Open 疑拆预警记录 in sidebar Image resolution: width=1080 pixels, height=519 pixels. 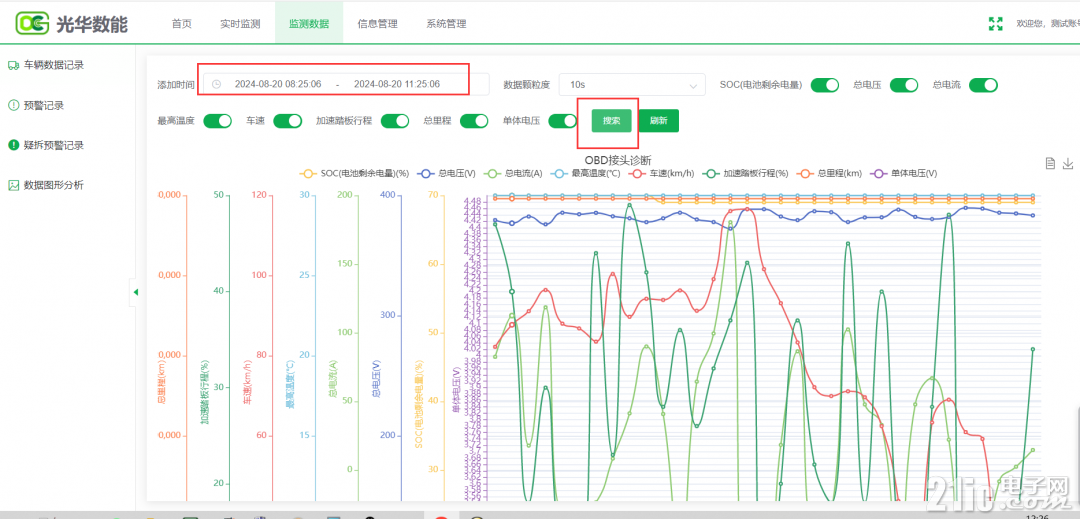(x=54, y=145)
